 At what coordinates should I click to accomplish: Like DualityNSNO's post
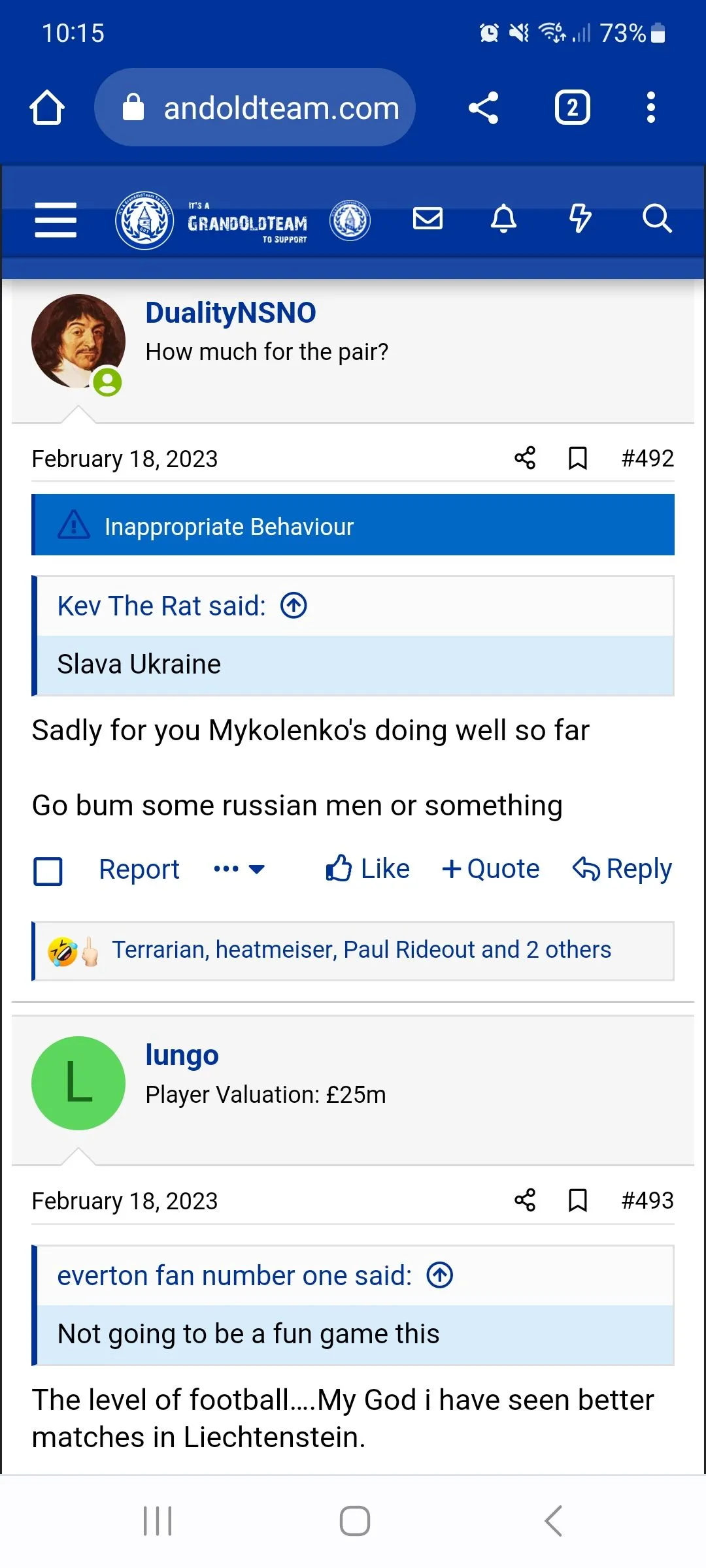coord(368,869)
